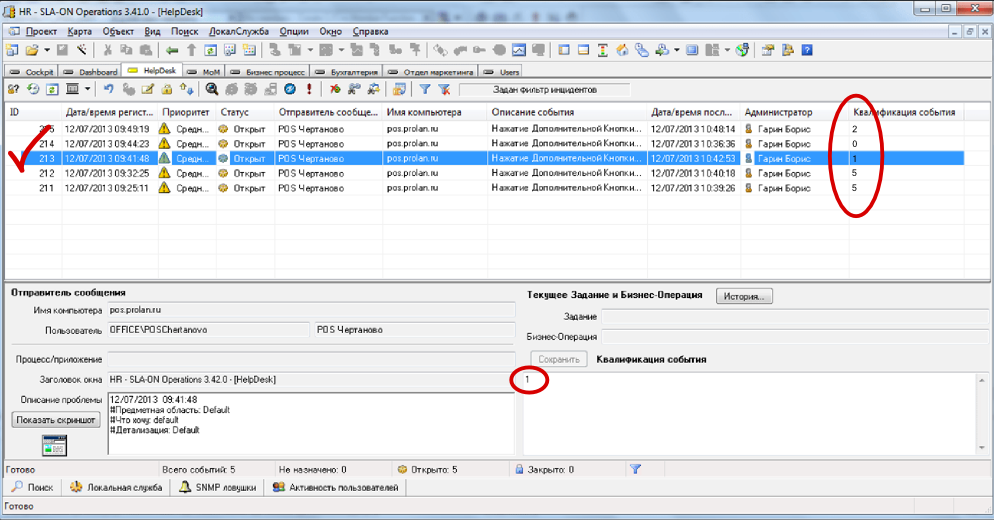The width and height of the screenshot is (994, 520).
Task: Click the blue question mark help icon
Action: pos(807,50)
